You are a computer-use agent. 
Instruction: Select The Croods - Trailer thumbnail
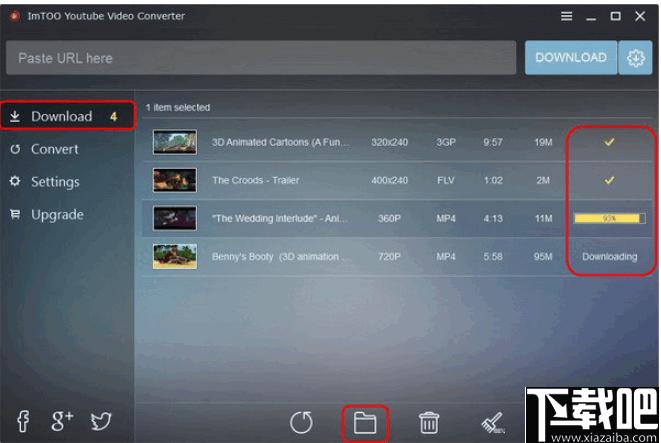[x=175, y=180]
